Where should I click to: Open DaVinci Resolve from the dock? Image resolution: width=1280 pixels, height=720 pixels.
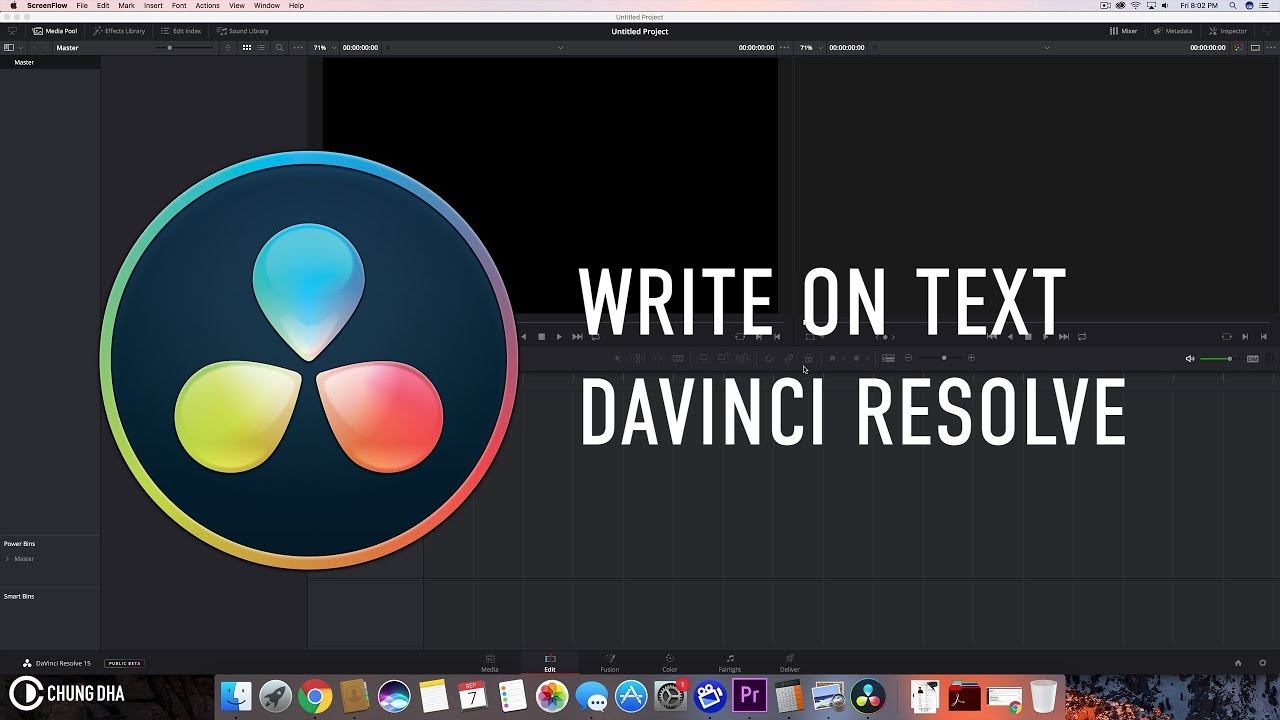tap(868, 696)
